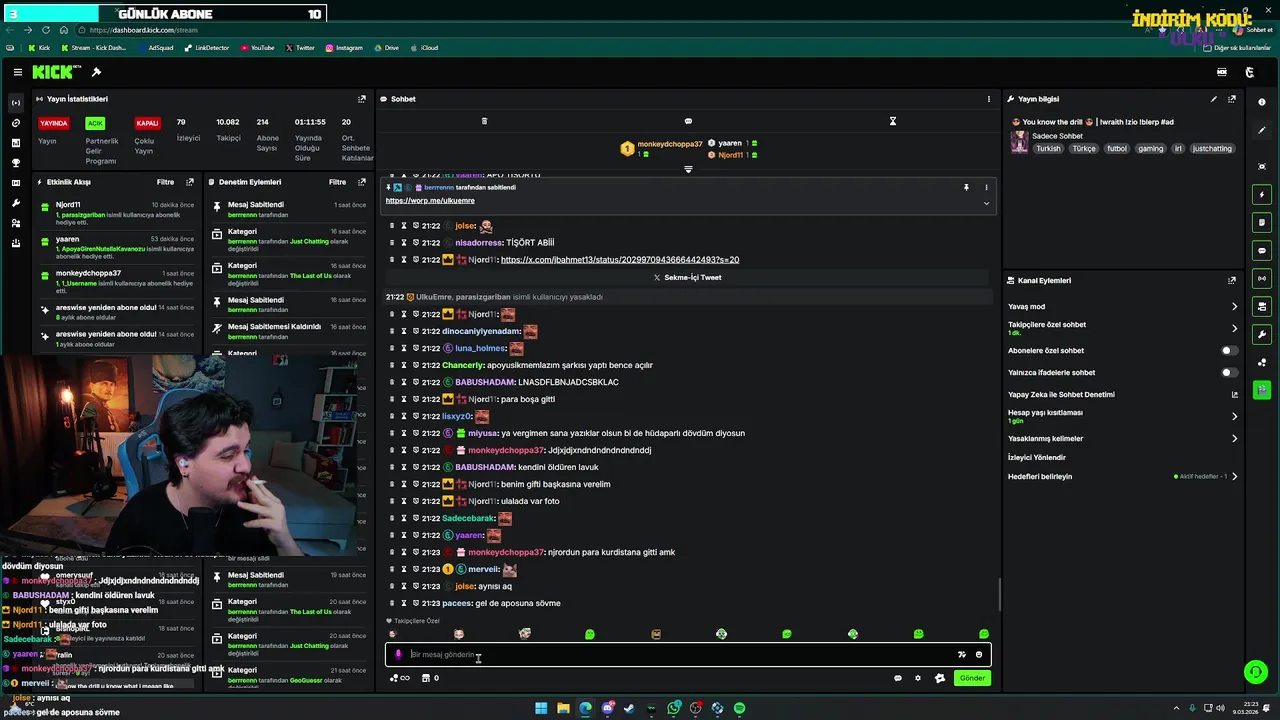The image size is (1280, 720).
Task: Open the community users icon in left sidebar
Action: pyautogui.click(x=16, y=223)
